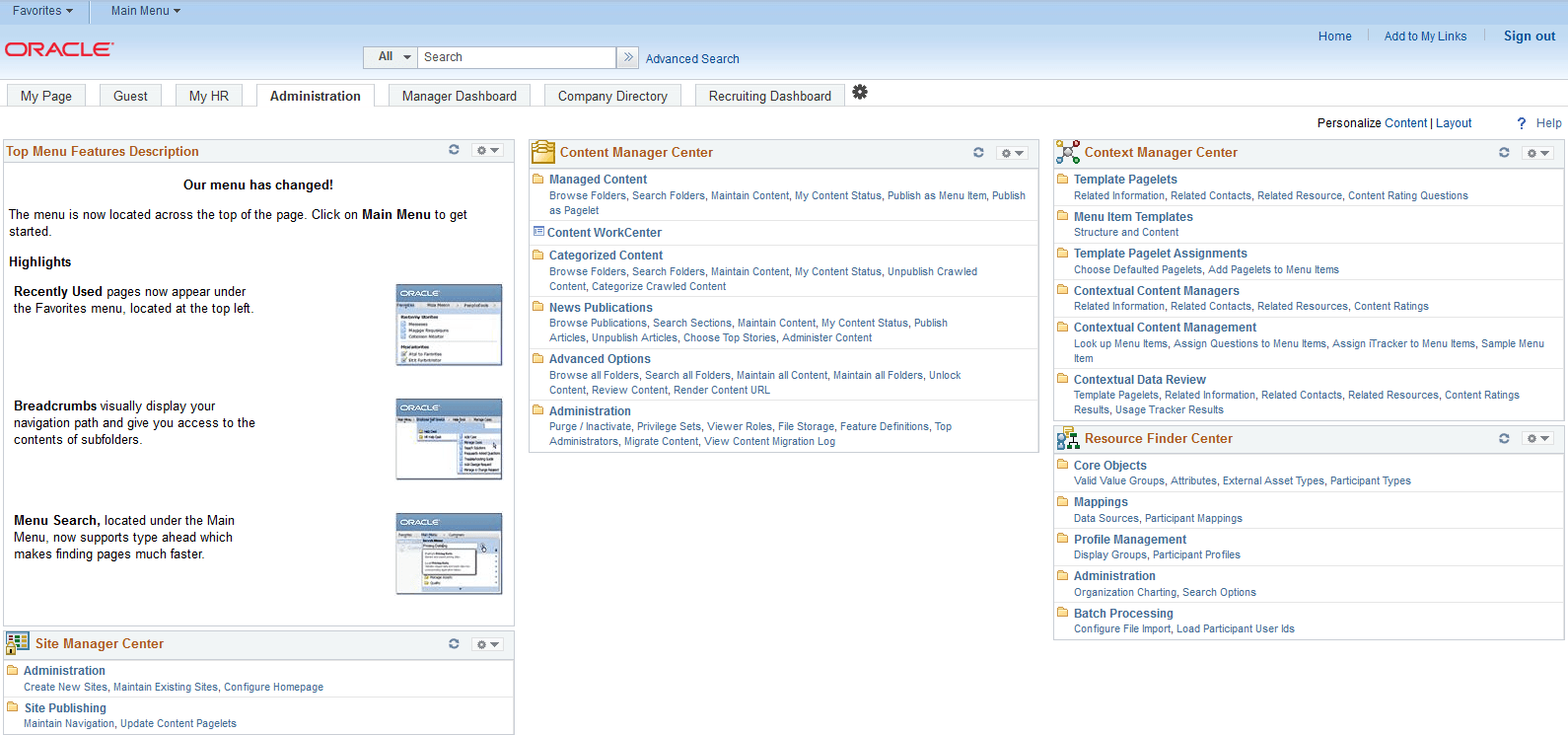Click Add to My Links
This screenshot has height=735, width=1568.
[x=1425, y=37]
